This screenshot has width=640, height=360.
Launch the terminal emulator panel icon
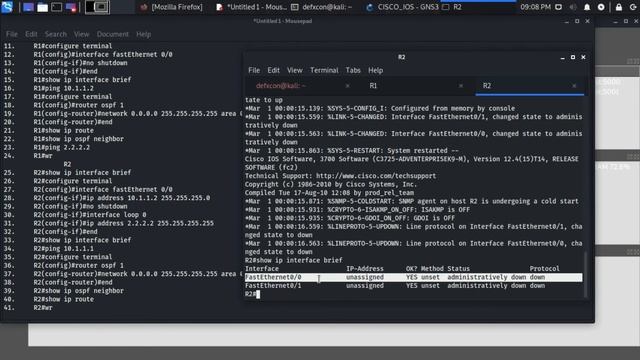[56, 7]
